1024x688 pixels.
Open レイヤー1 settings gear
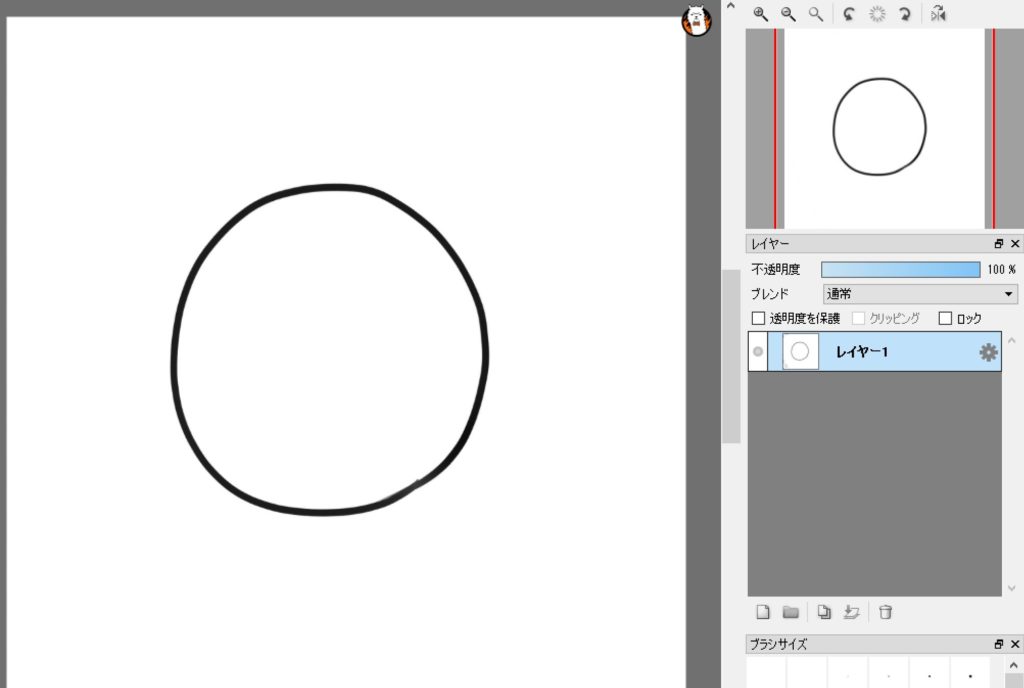coord(988,352)
